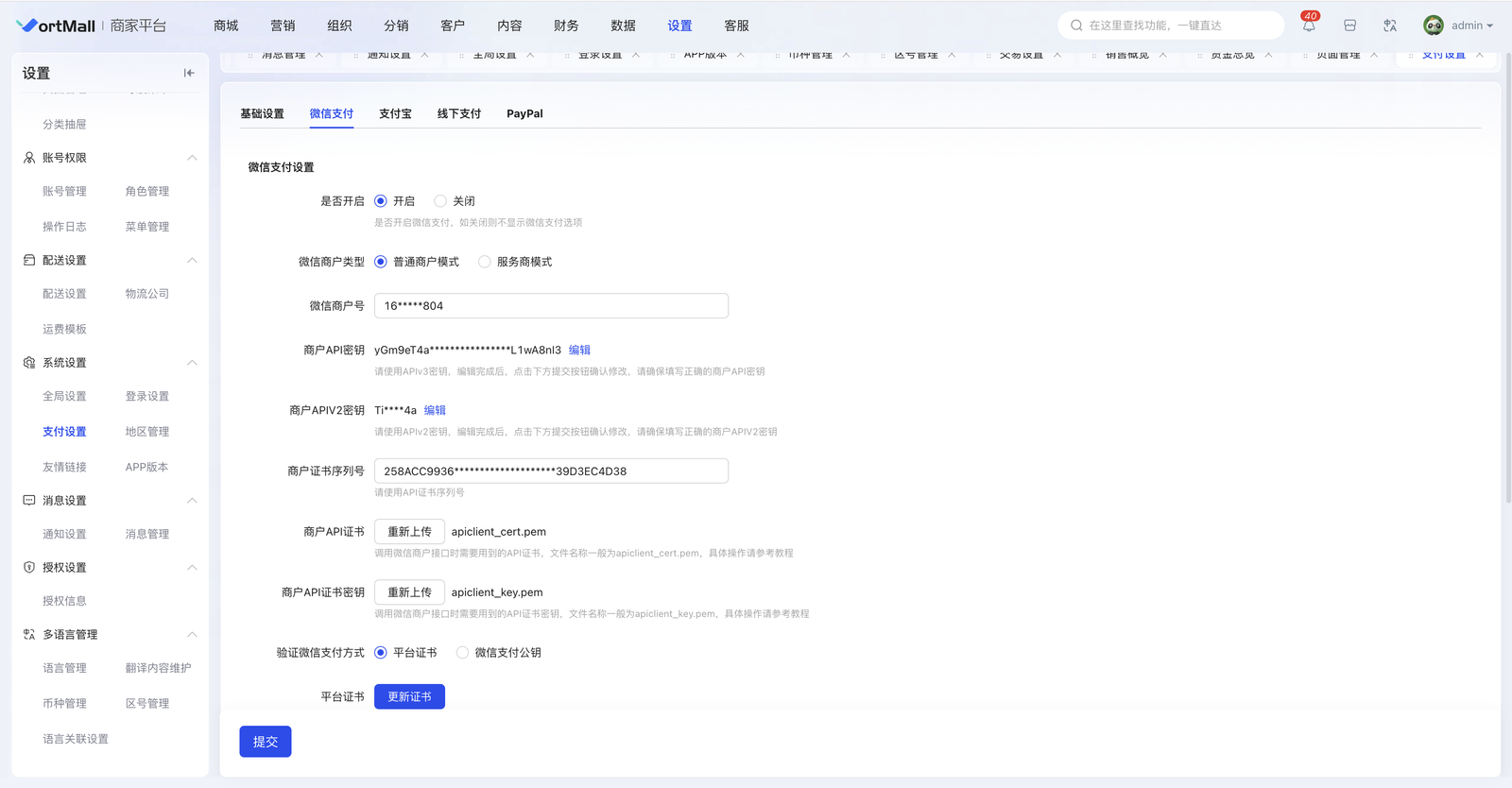Image resolution: width=1512 pixels, height=788 pixels.
Task: Open the admin account dropdown
Action: click(1471, 26)
